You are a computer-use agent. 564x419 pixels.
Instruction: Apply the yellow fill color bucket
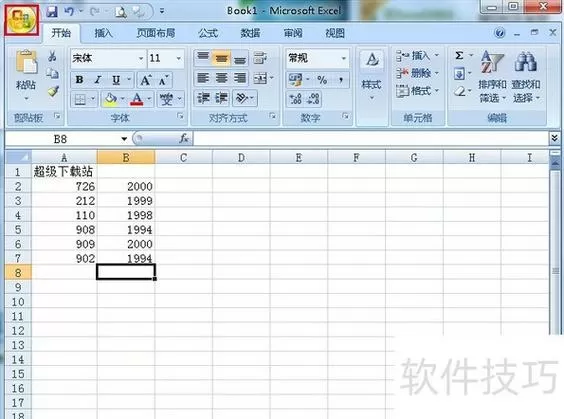(110, 99)
